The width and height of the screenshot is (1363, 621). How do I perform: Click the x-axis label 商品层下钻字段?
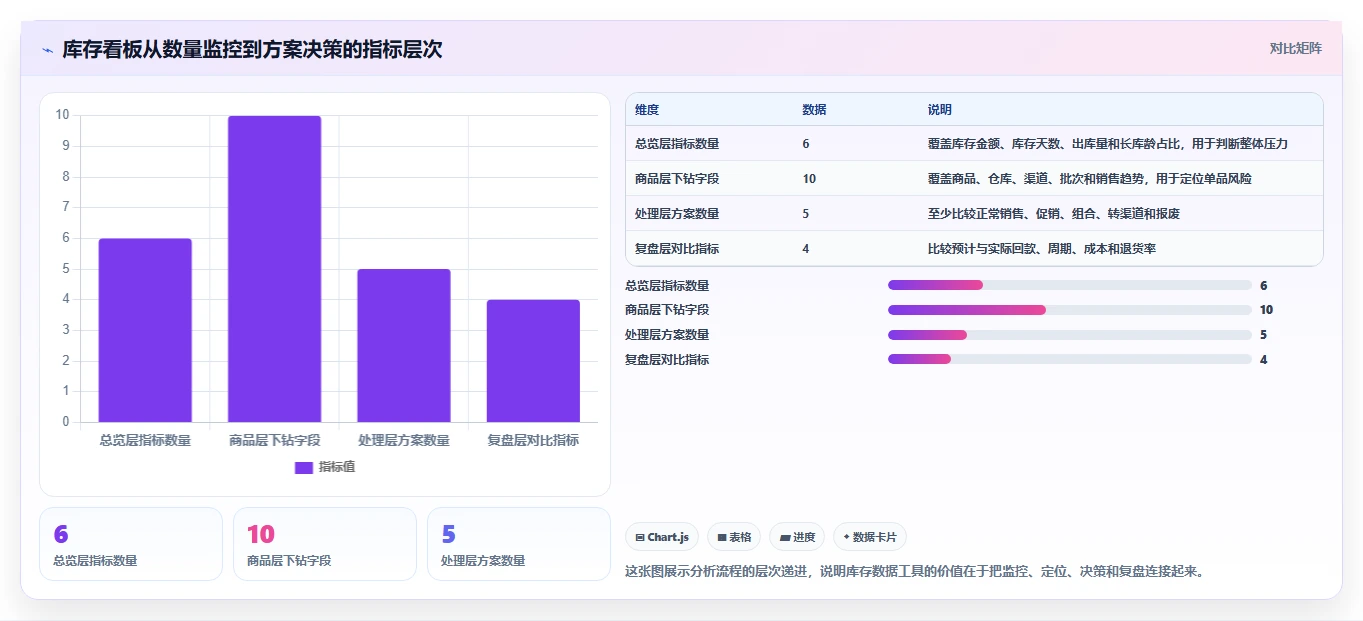[274, 440]
